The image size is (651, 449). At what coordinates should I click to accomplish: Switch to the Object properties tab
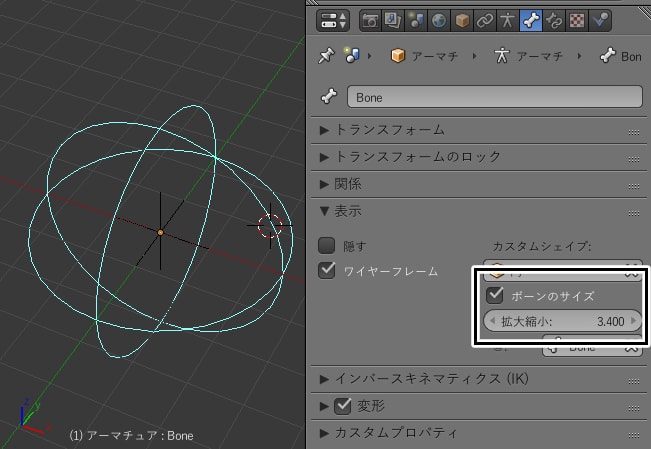(x=462, y=20)
